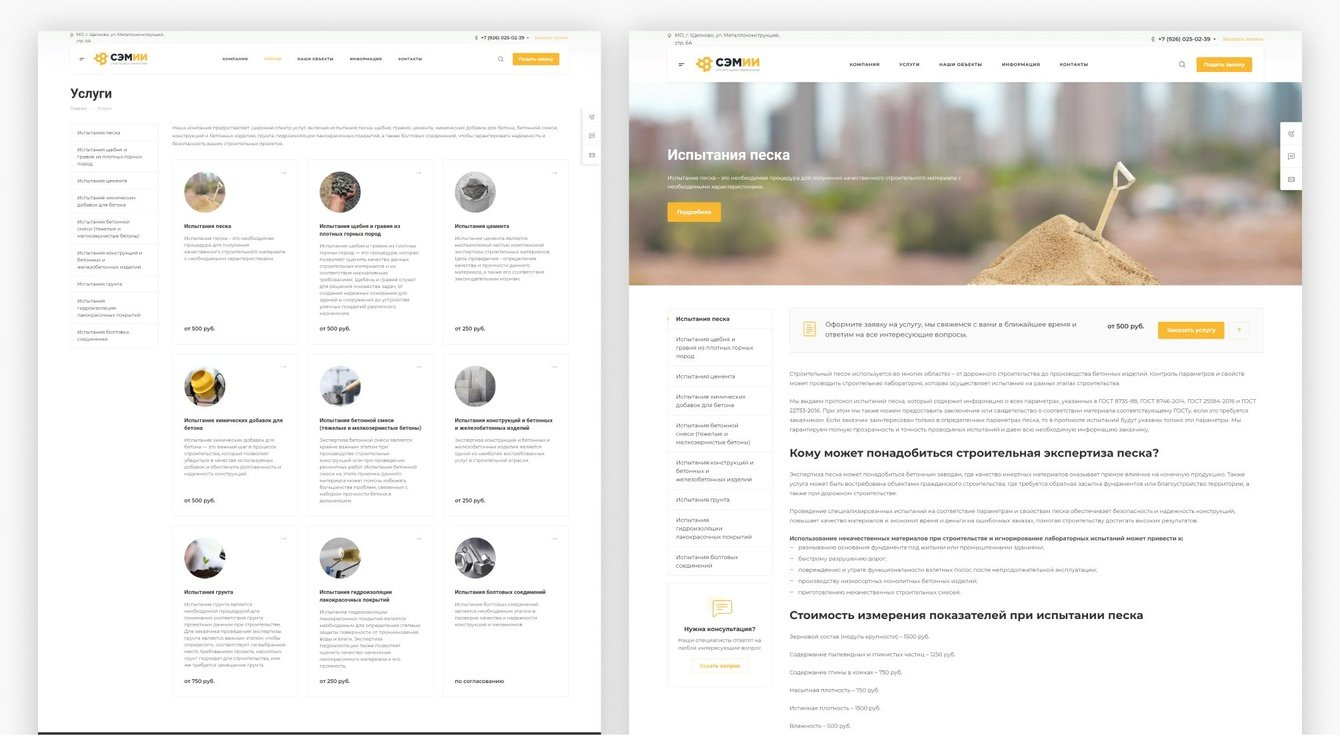Select Испытания песка in Услуги page sidebar
The image size is (1340, 735).
[x=114, y=133]
